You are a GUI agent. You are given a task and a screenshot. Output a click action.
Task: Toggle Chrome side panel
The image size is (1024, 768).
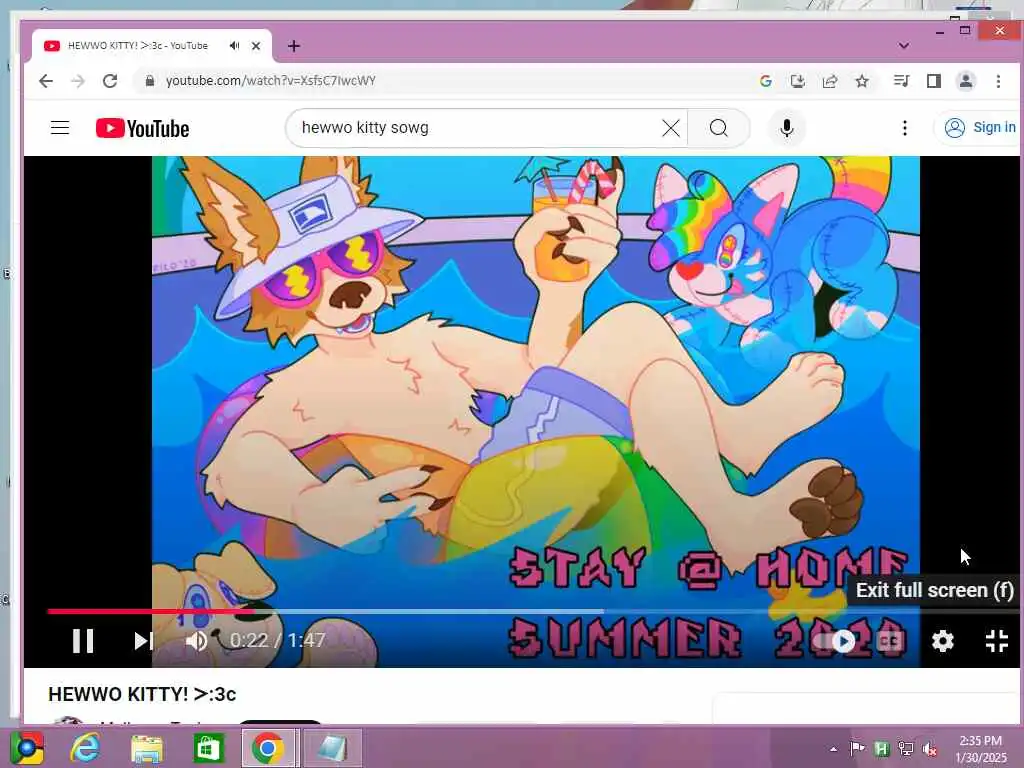pos(934,81)
